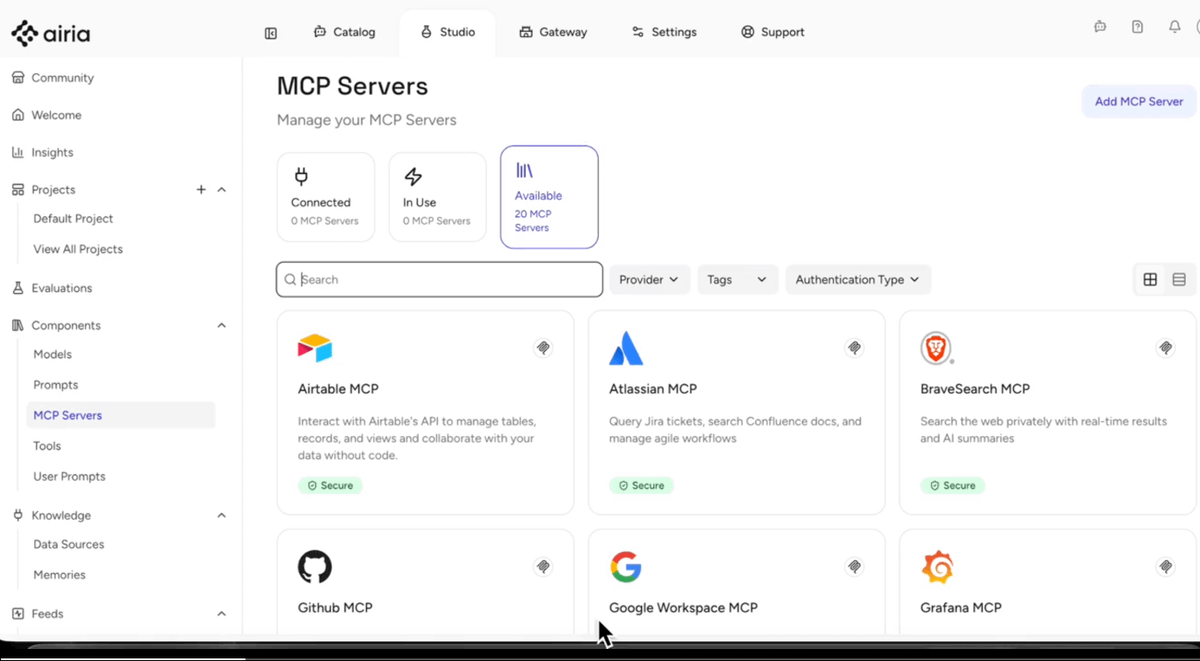The height and width of the screenshot is (661, 1200).
Task: Open the Support tab
Action: click(772, 32)
